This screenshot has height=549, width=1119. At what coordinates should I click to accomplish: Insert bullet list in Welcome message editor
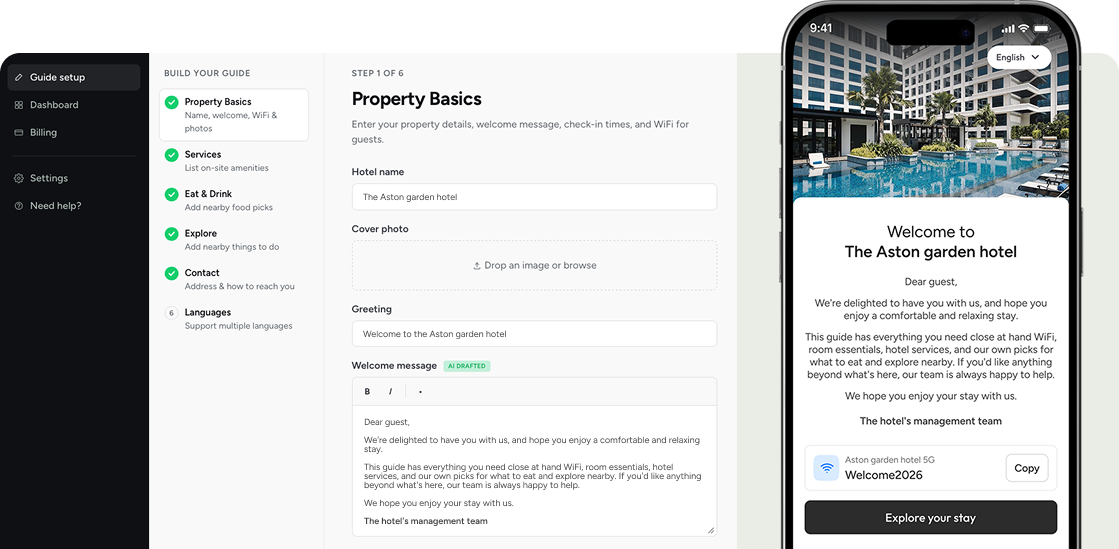420,391
